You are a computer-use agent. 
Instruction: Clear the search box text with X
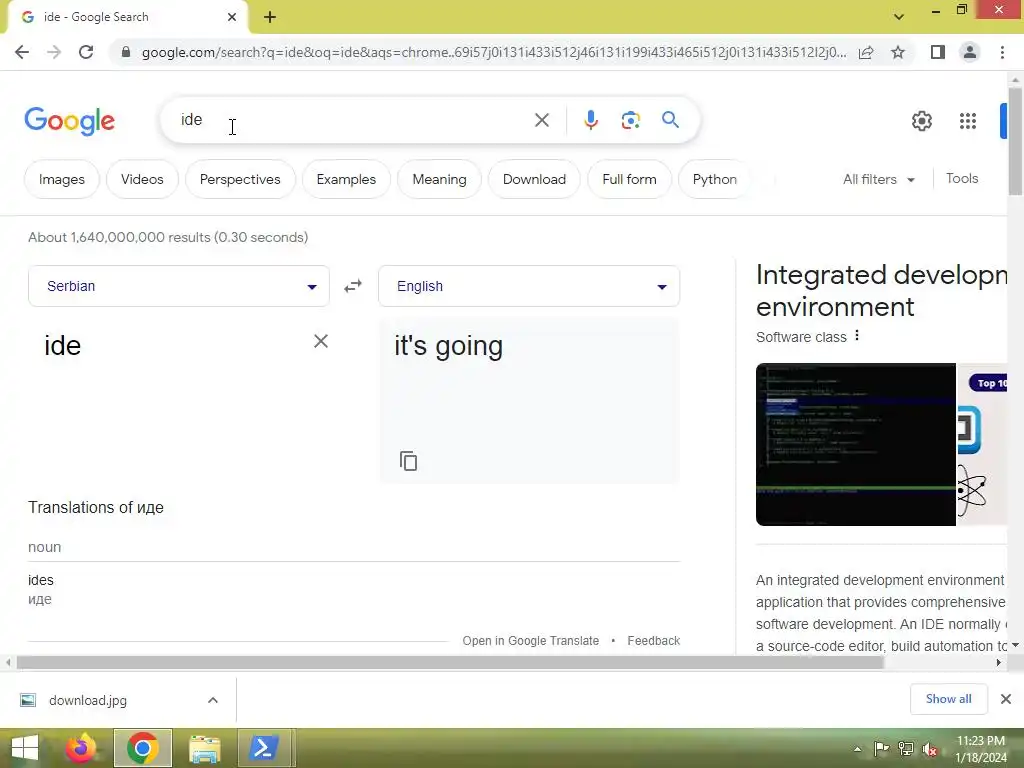coord(541,120)
